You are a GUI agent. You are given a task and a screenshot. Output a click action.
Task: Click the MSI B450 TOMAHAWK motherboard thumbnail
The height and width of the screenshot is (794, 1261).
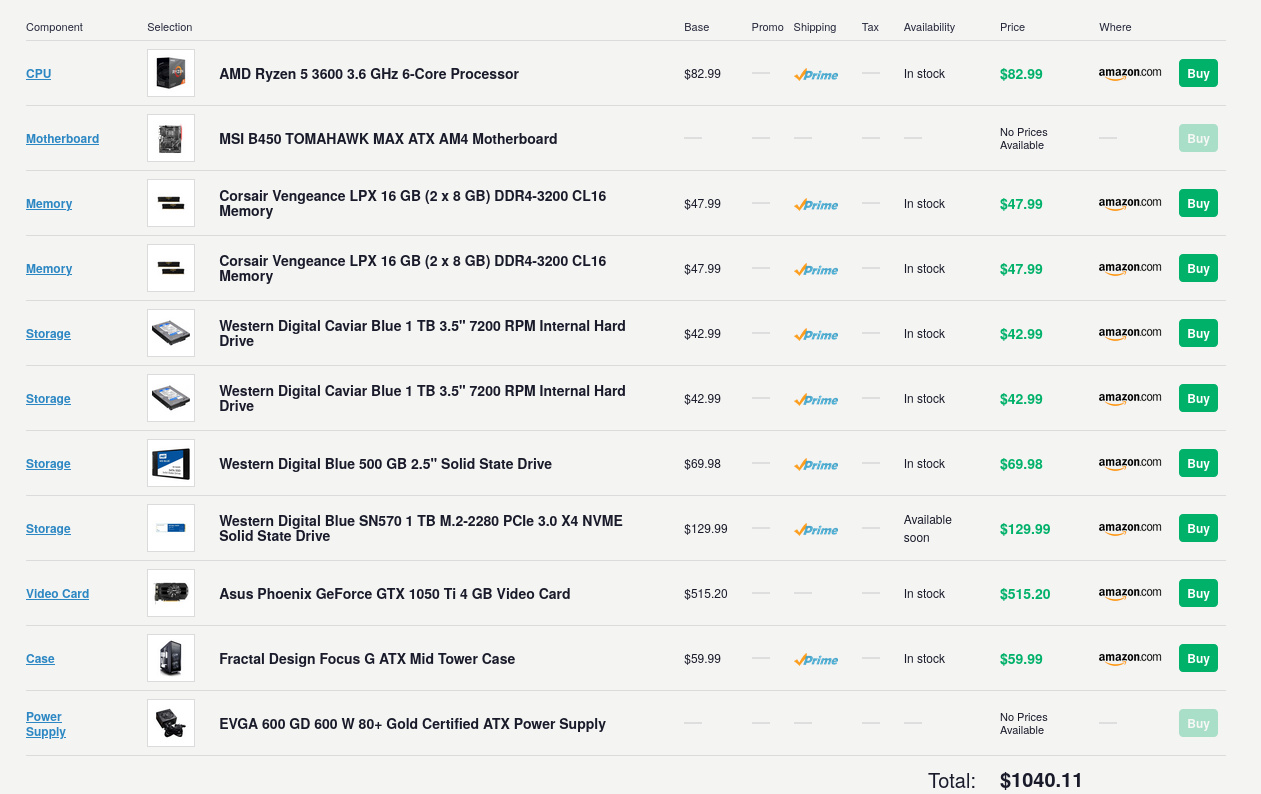[171, 138]
